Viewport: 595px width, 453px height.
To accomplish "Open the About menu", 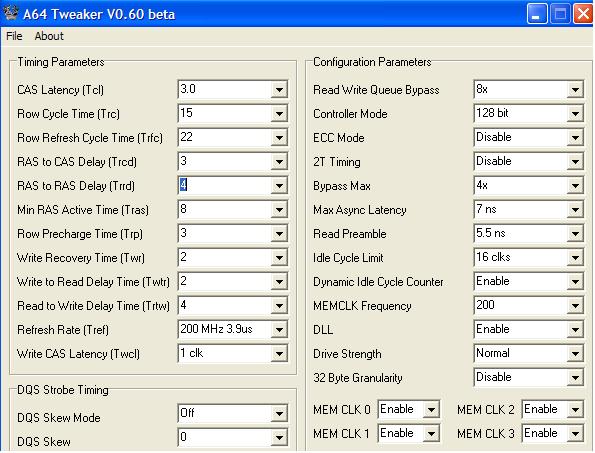I will tap(49, 36).
